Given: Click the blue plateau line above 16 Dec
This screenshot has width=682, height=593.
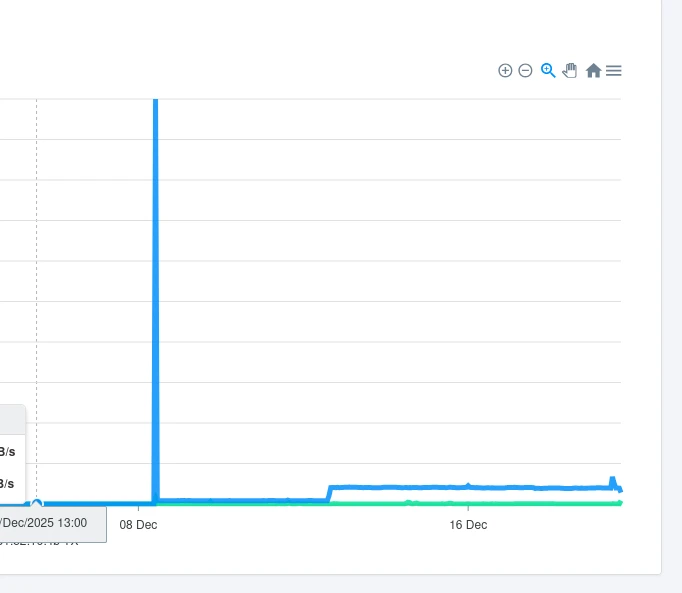Looking at the screenshot, I should (468, 487).
